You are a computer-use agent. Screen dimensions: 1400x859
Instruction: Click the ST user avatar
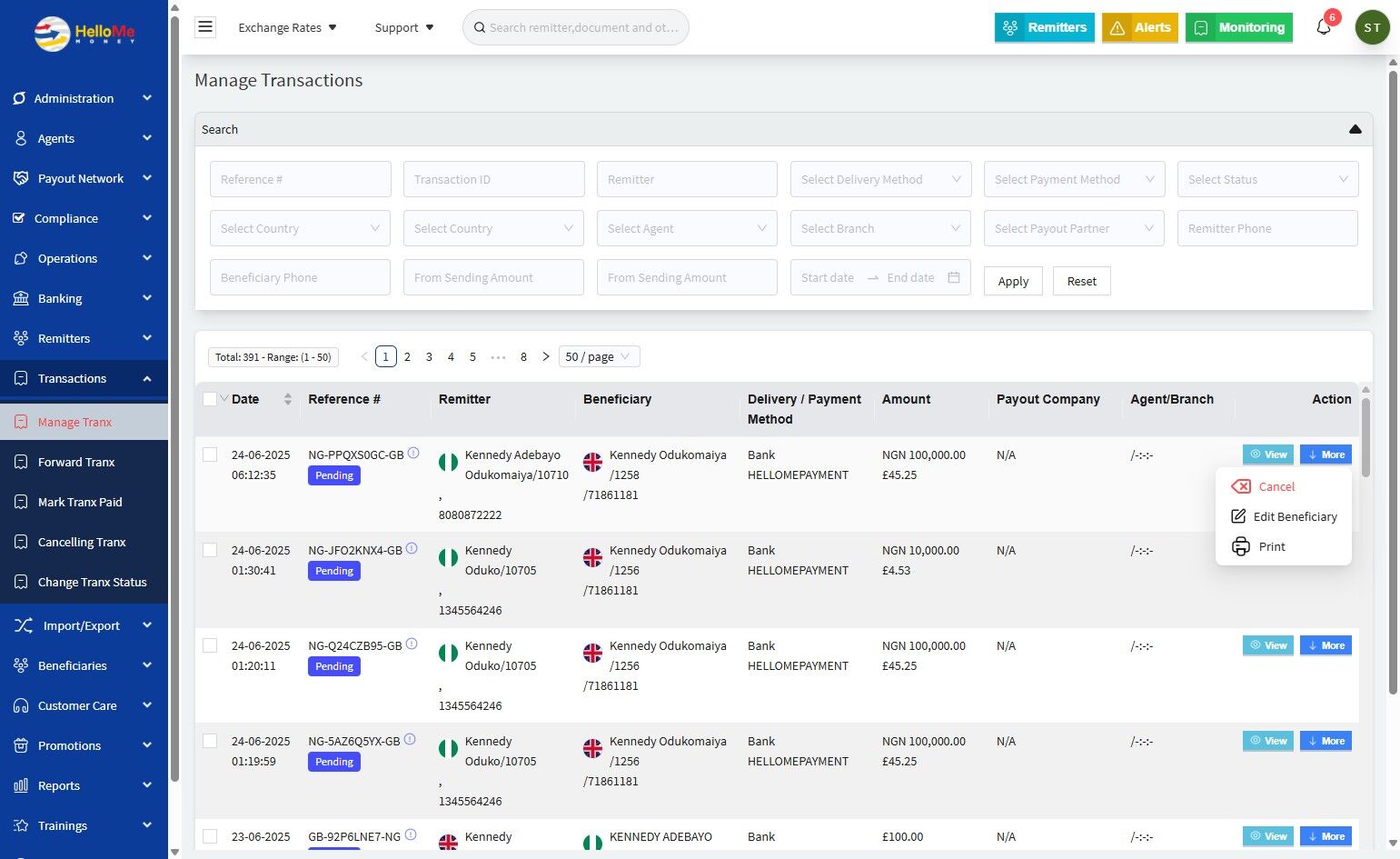point(1372,27)
